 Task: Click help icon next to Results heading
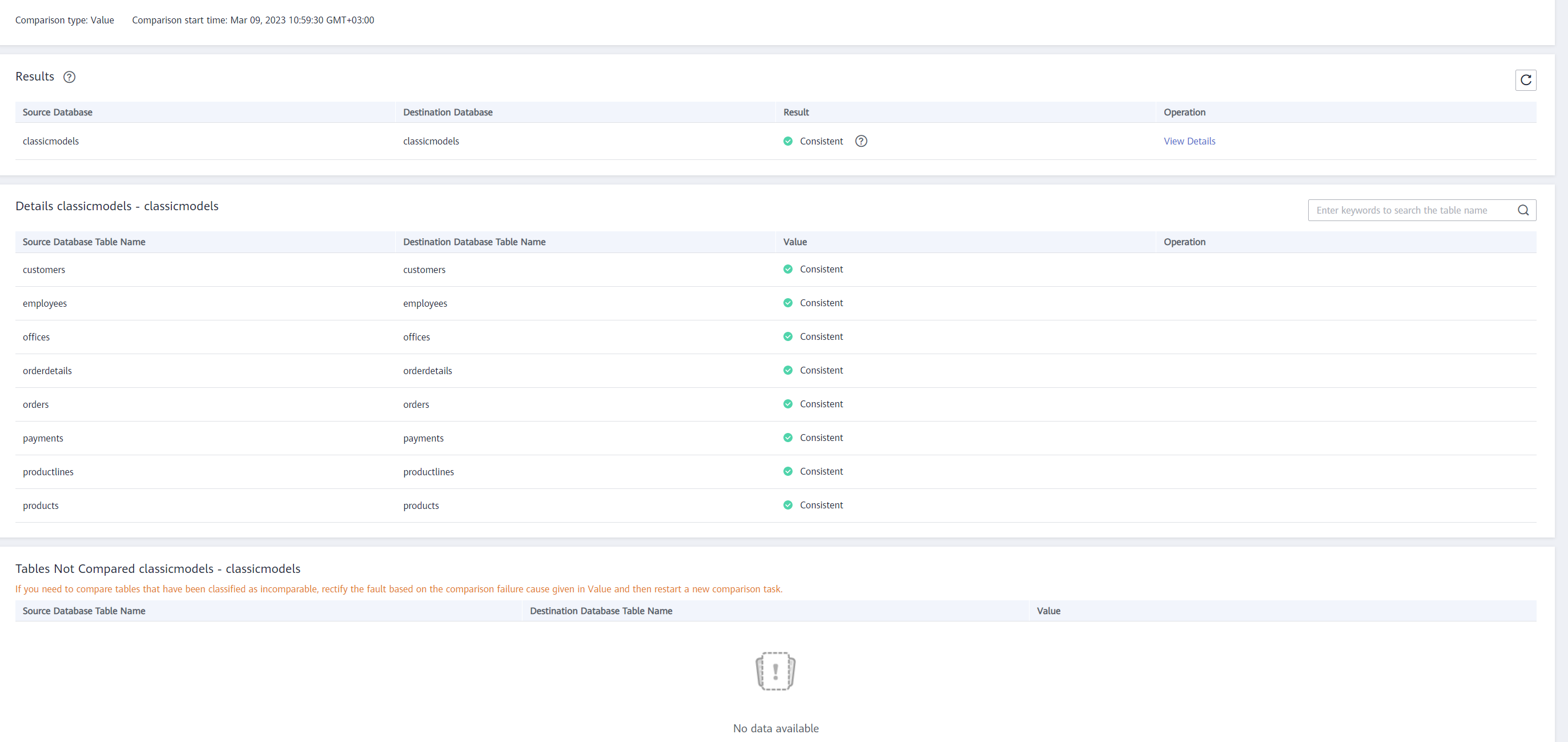click(70, 77)
